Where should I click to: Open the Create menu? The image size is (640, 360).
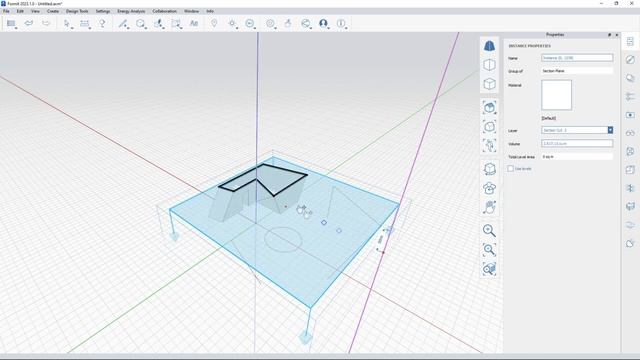(x=53, y=11)
